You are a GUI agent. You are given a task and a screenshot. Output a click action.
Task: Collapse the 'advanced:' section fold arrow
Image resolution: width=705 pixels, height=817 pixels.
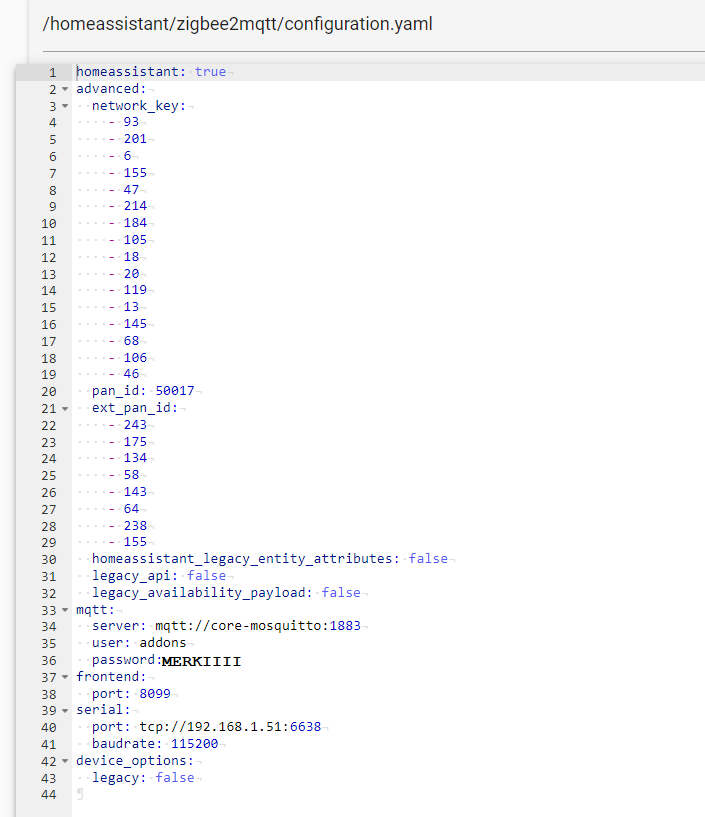(65, 89)
